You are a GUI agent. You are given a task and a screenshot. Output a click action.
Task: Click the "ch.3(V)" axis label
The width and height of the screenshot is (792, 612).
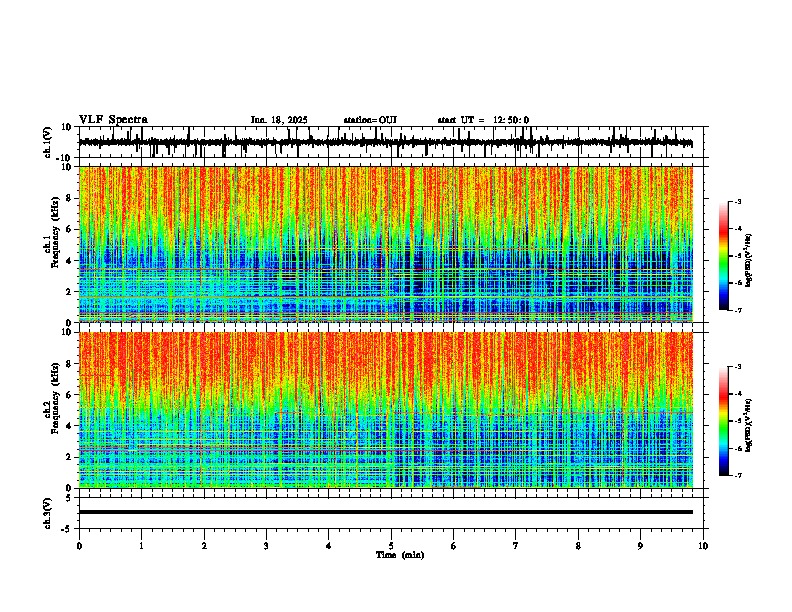coord(48,513)
